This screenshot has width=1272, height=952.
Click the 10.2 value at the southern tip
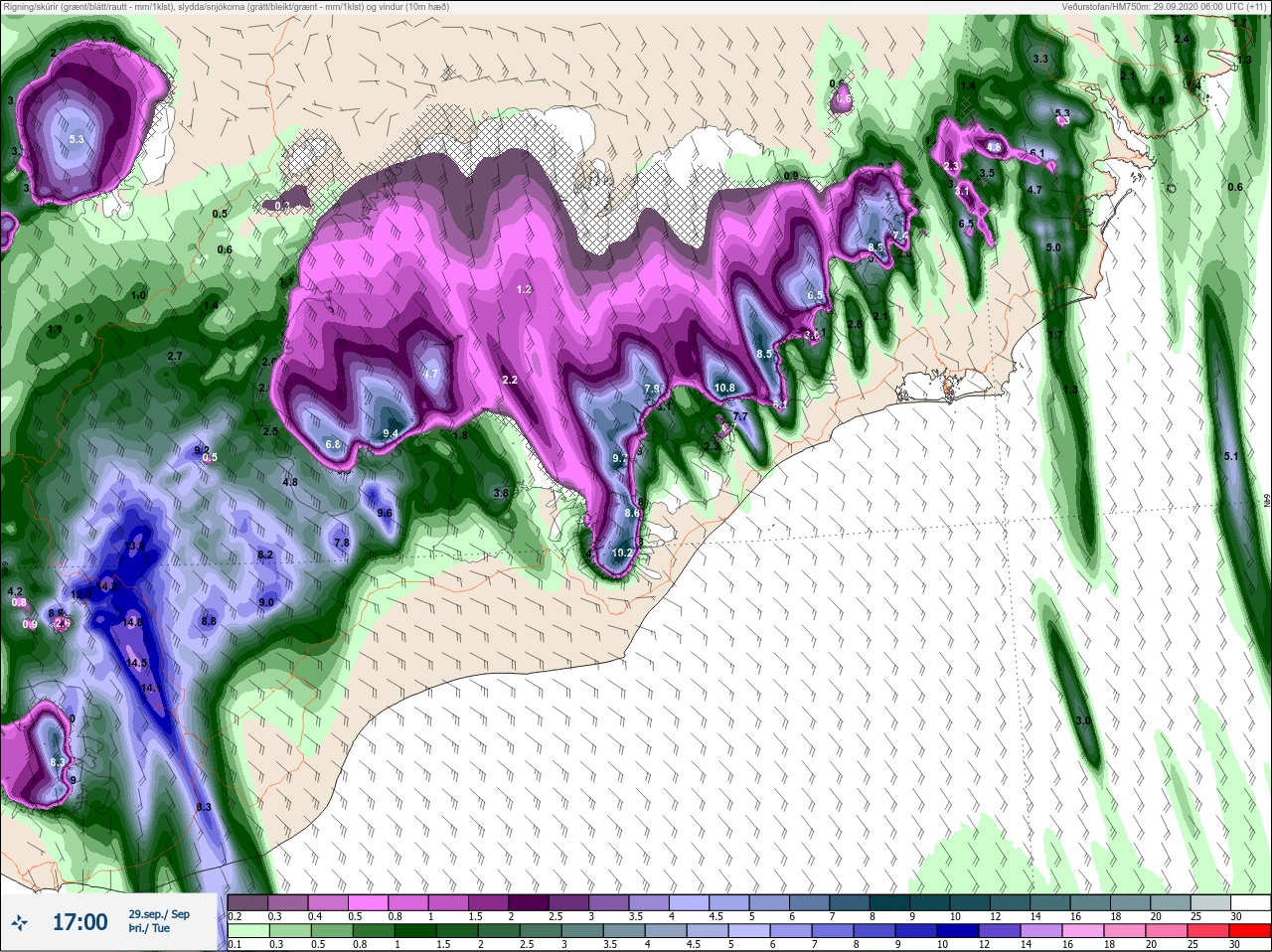pos(623,553)
